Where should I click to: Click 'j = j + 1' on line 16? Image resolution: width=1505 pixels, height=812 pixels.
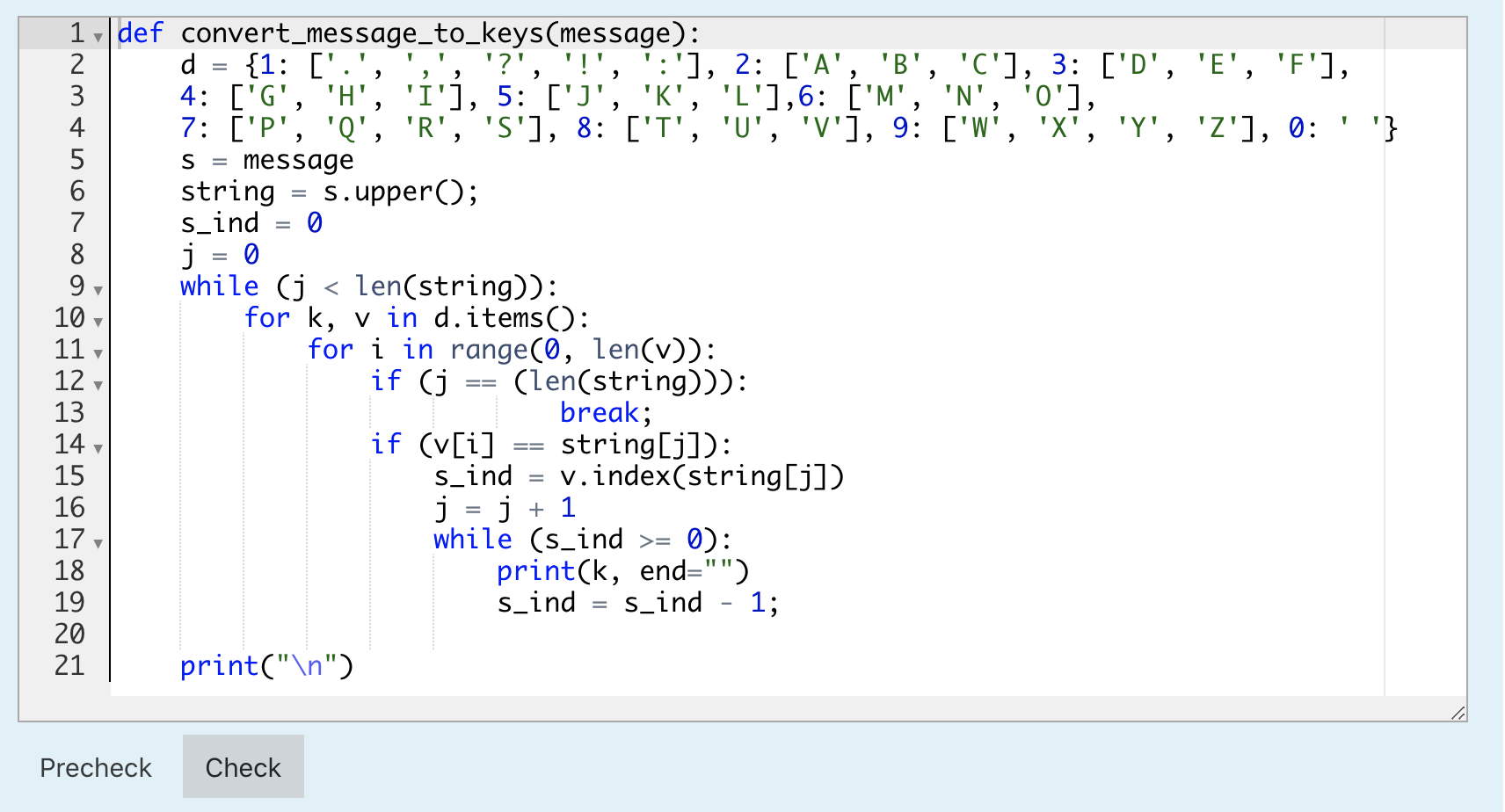click(505, 508)
